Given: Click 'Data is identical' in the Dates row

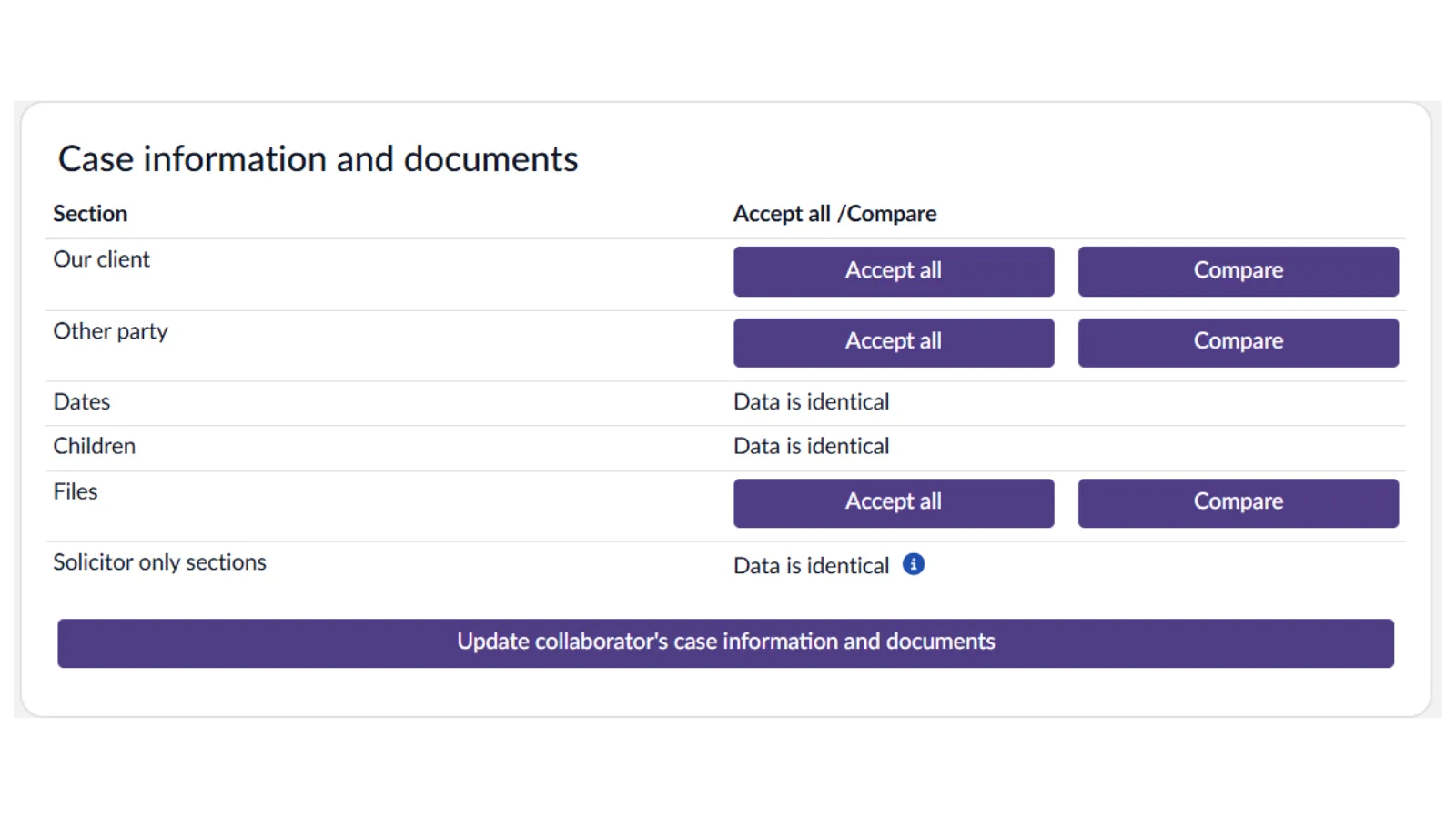Looking at the screenshot, I should [811, 402].
